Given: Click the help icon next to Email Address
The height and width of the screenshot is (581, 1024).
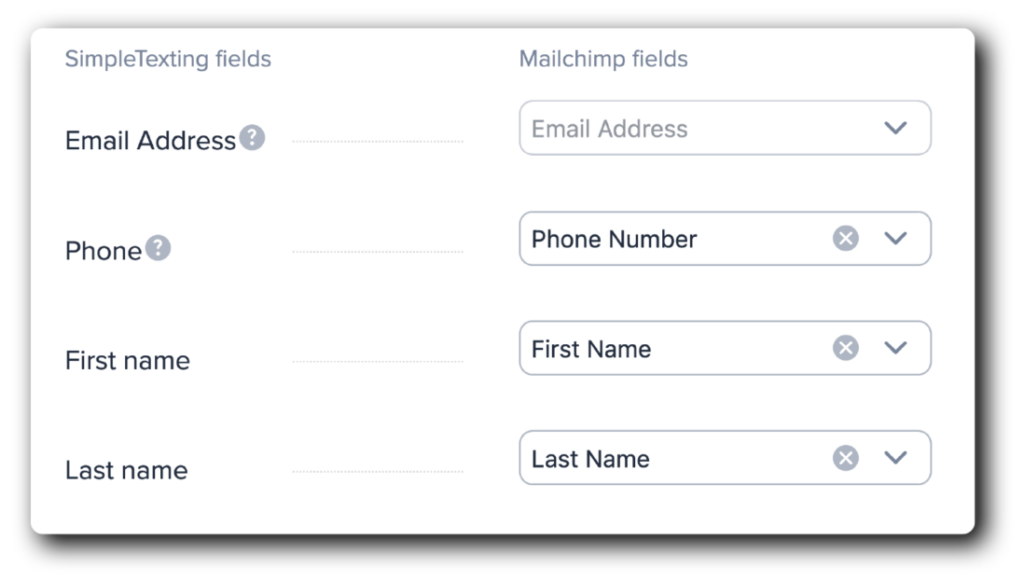Looking at the screenshot, I should 253,138.
